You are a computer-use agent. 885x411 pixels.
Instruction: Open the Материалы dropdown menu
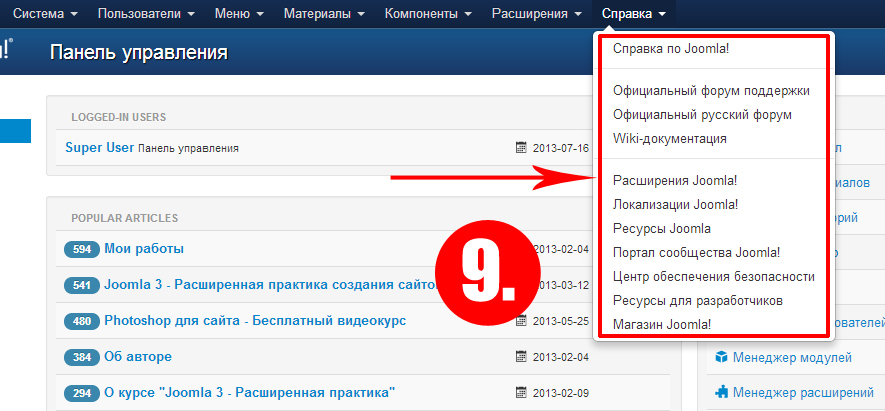tap(324, 14)
